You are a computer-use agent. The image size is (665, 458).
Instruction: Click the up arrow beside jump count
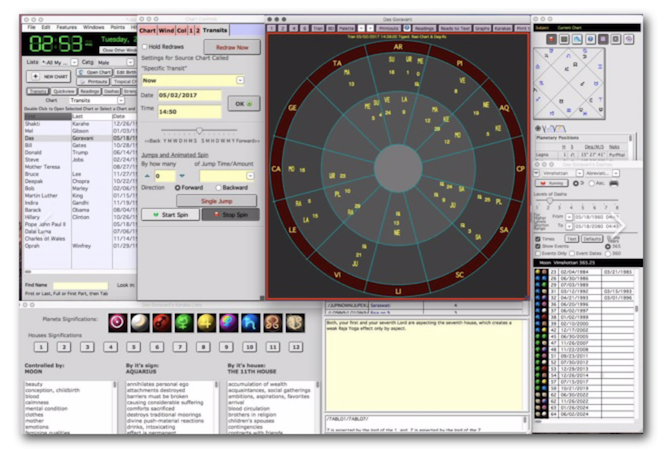click(145, 175)
